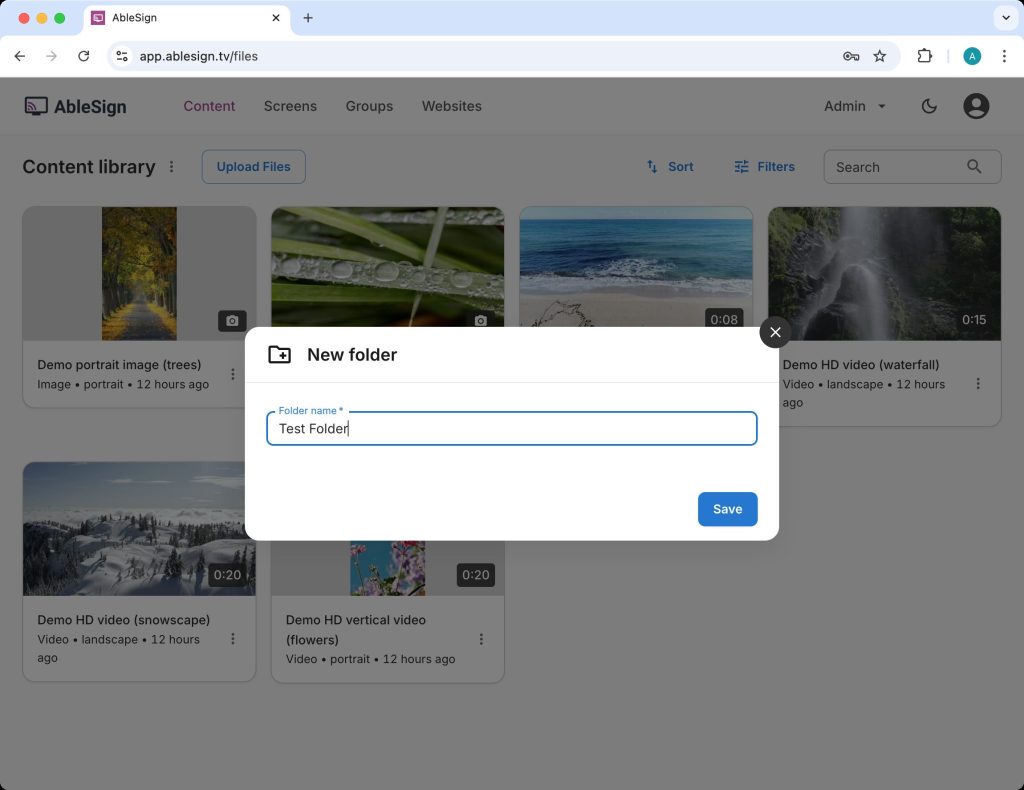Bookmark this page with star icon

[x=880, y=56]
